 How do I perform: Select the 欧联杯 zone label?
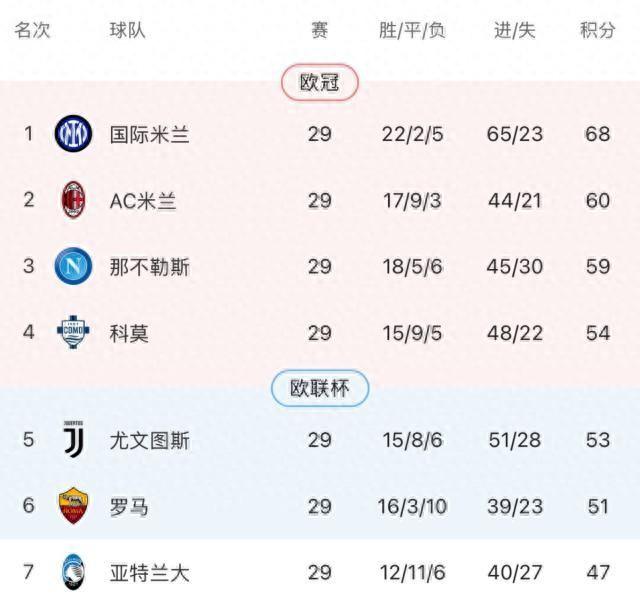pyautogui.click(x=320, y=389)
